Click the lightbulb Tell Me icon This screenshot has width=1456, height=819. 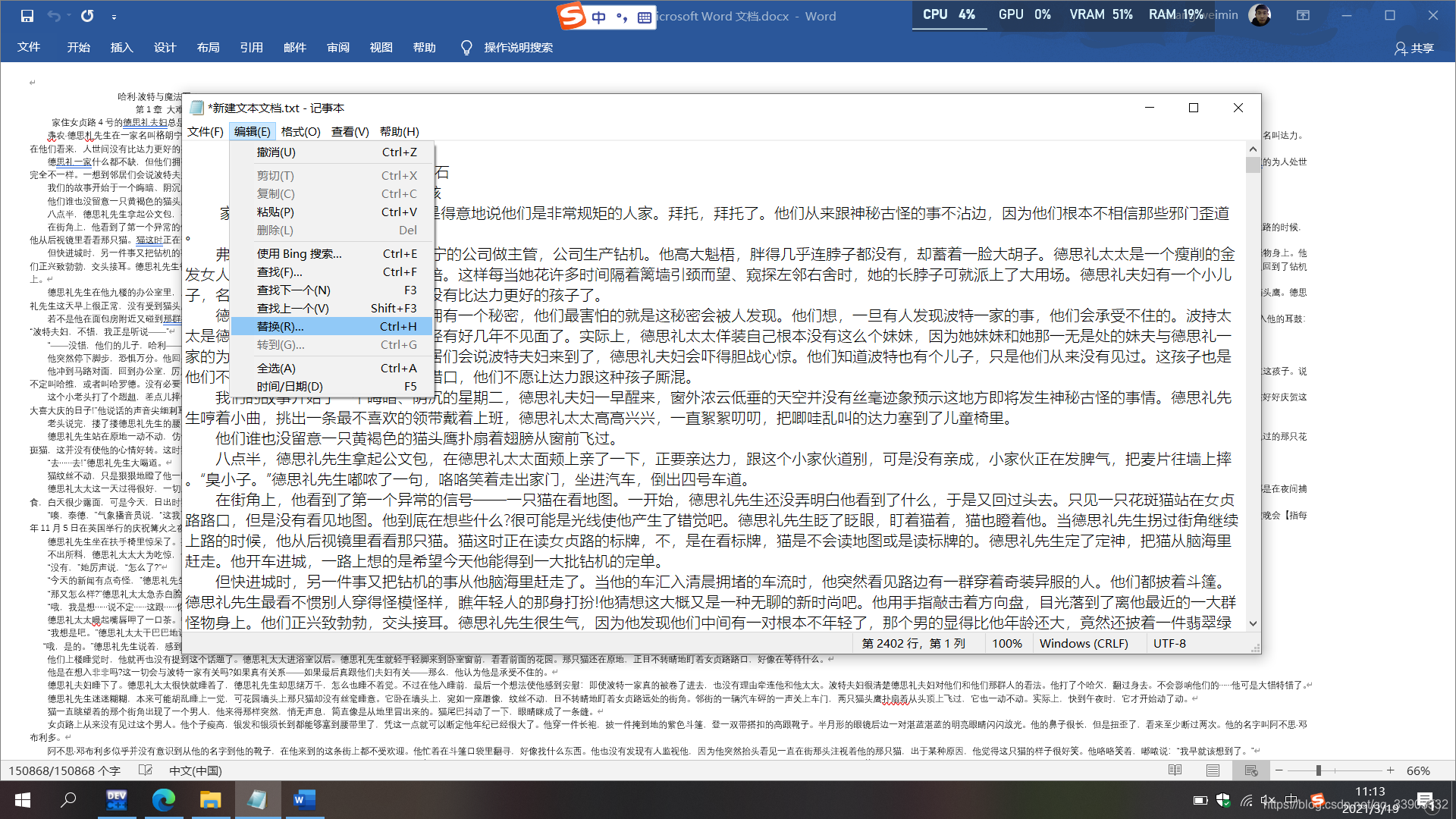466,48
